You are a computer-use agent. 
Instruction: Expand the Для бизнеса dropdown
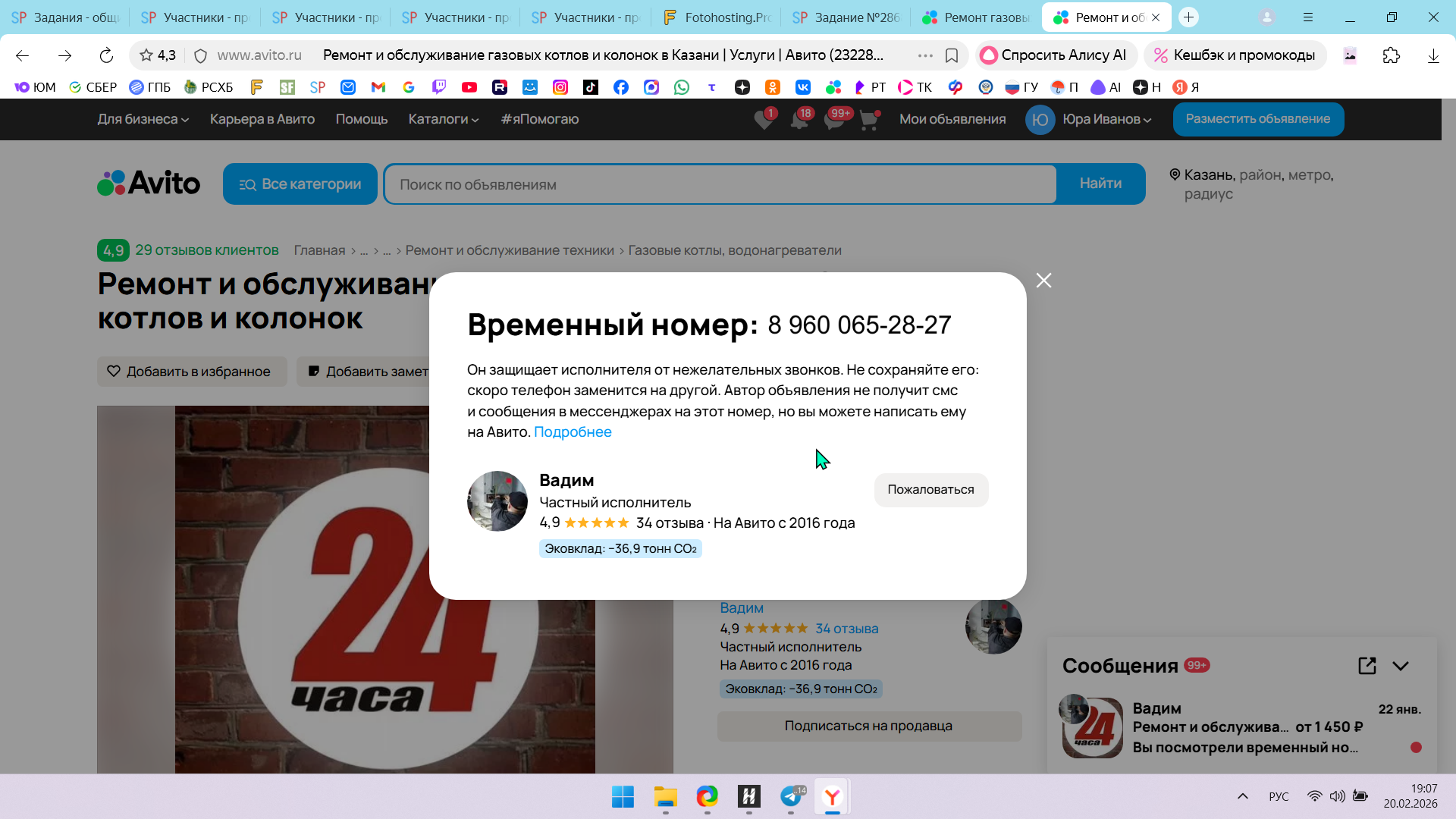click(x=143, y=119)
